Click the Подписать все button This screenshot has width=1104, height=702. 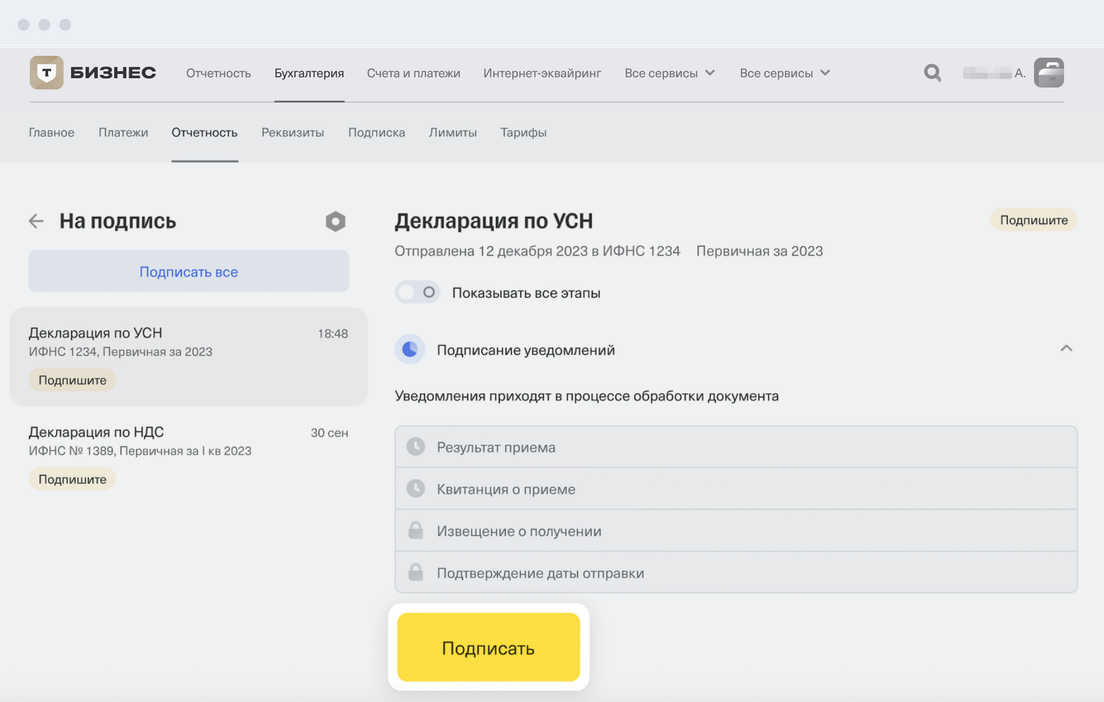click(x=188, y=271)
